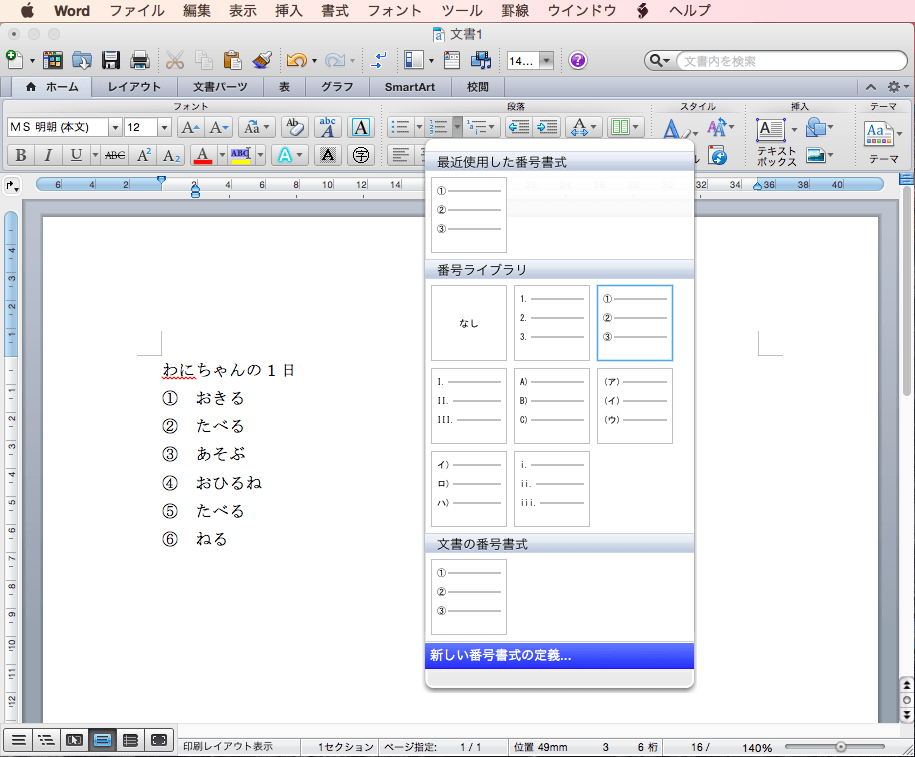
Task: Open the テーマ themes button
Action: pyautogui.click(x=883, y=141)
